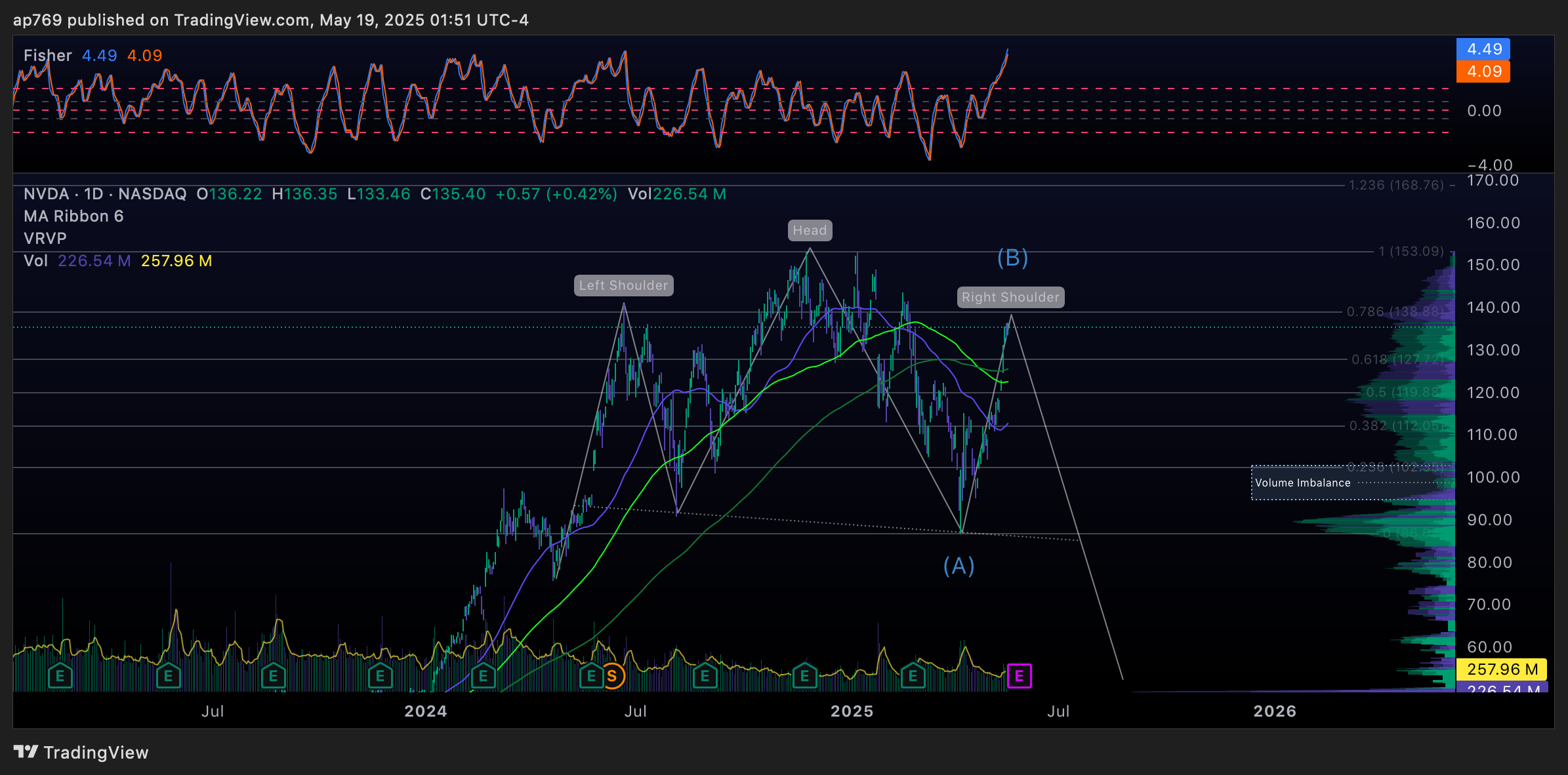This screenshot has width=1568, height=775.
Task: Click the blue Fisher value 4.49 in the legend
Action: tap(100, 56)
